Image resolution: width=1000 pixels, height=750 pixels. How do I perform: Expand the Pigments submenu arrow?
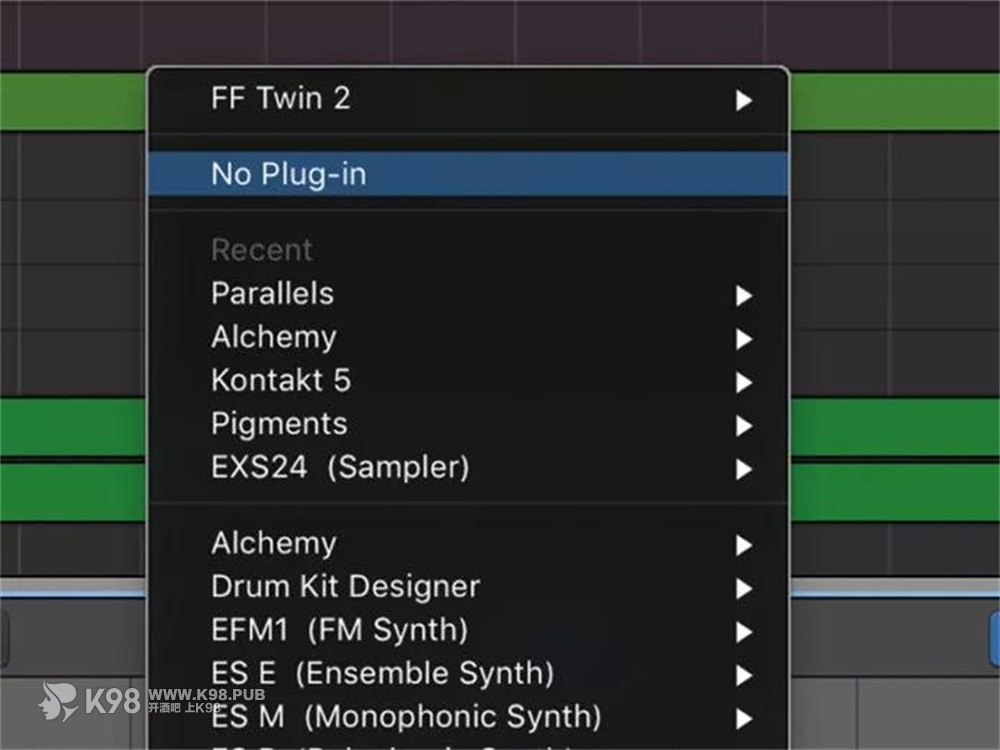(x=744, y=425)
